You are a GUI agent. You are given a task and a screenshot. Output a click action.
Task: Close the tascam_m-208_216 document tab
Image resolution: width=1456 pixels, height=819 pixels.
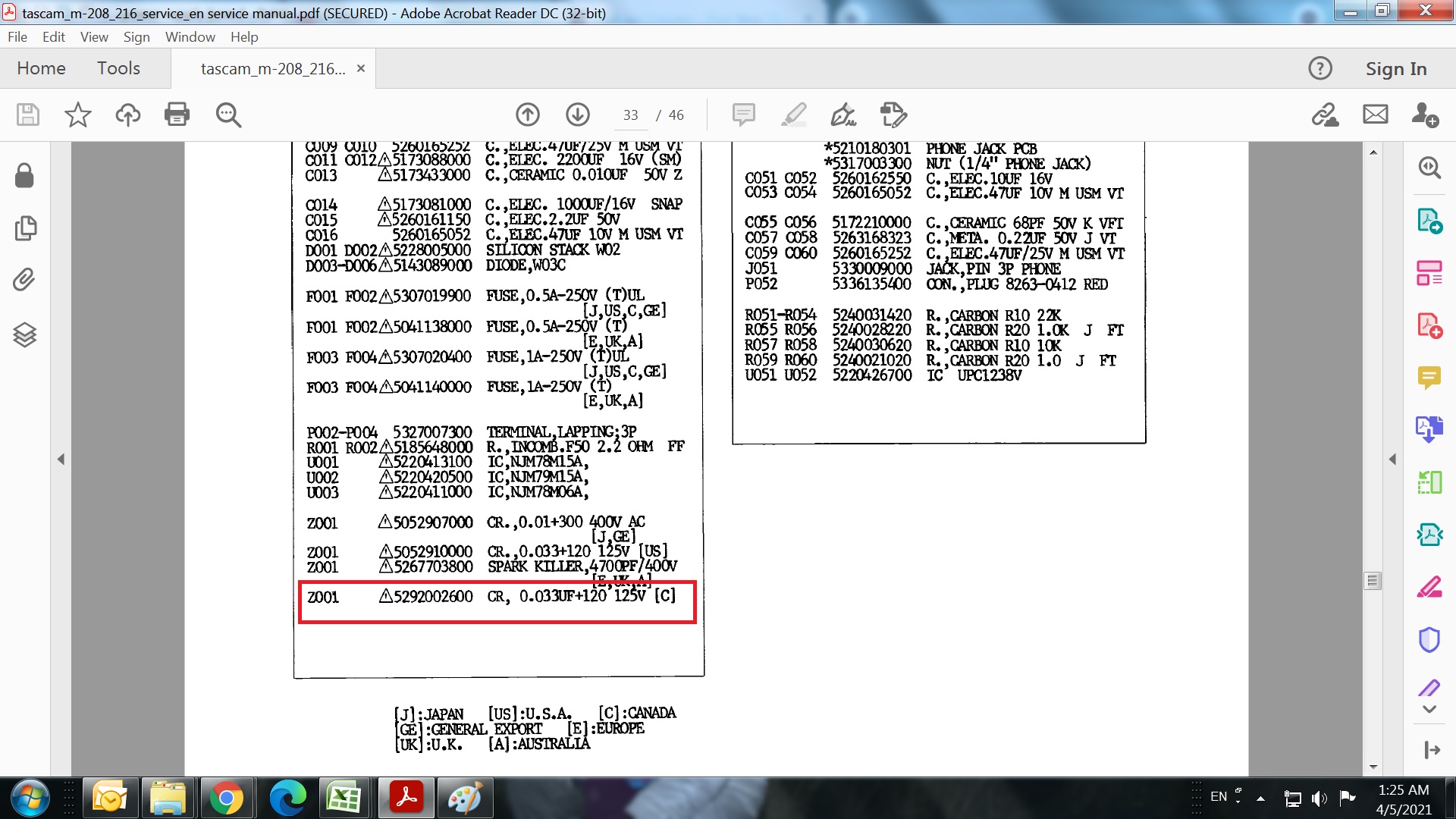point(361,68)
